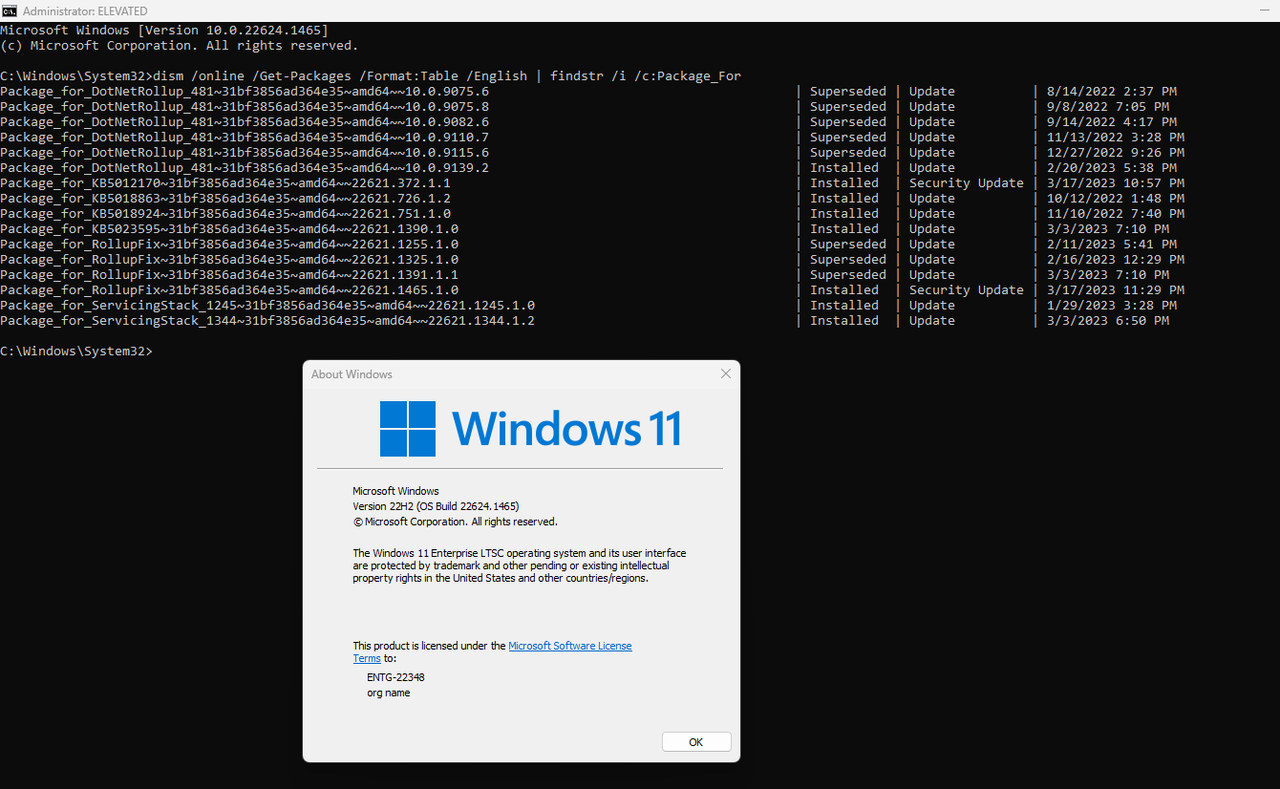This screenshot has height=789, width=1280.
Task: Click Version 22H2 OS Build text in dialog
Action: tap(436, 506)
